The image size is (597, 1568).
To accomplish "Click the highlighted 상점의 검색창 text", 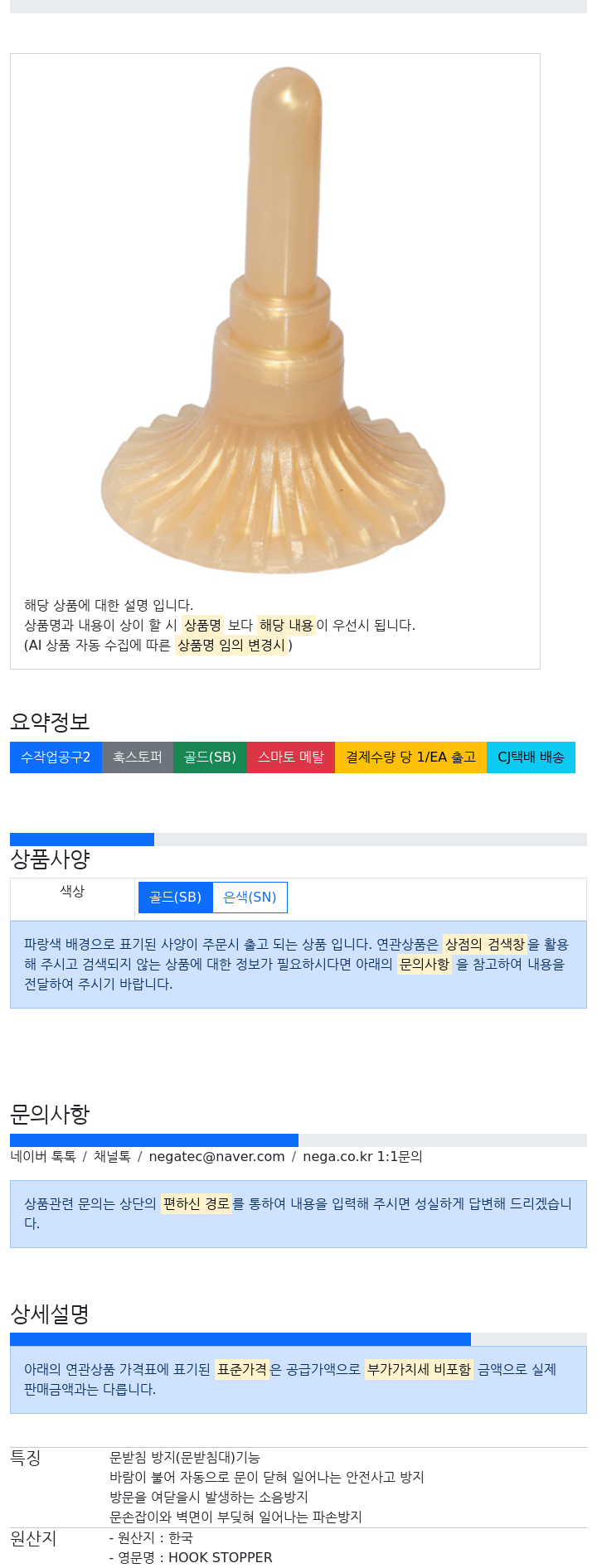I will point(485,944).
